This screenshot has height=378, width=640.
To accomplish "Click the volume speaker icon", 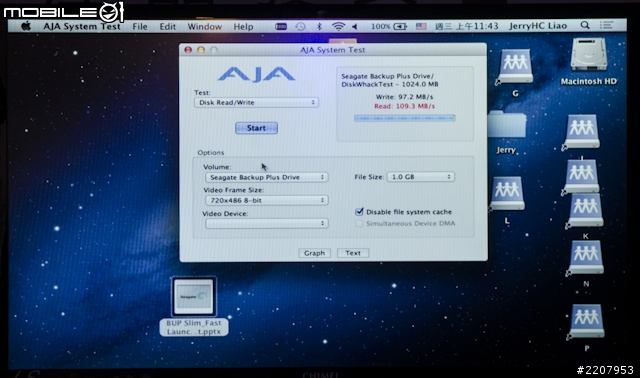I will coord(355,27).
